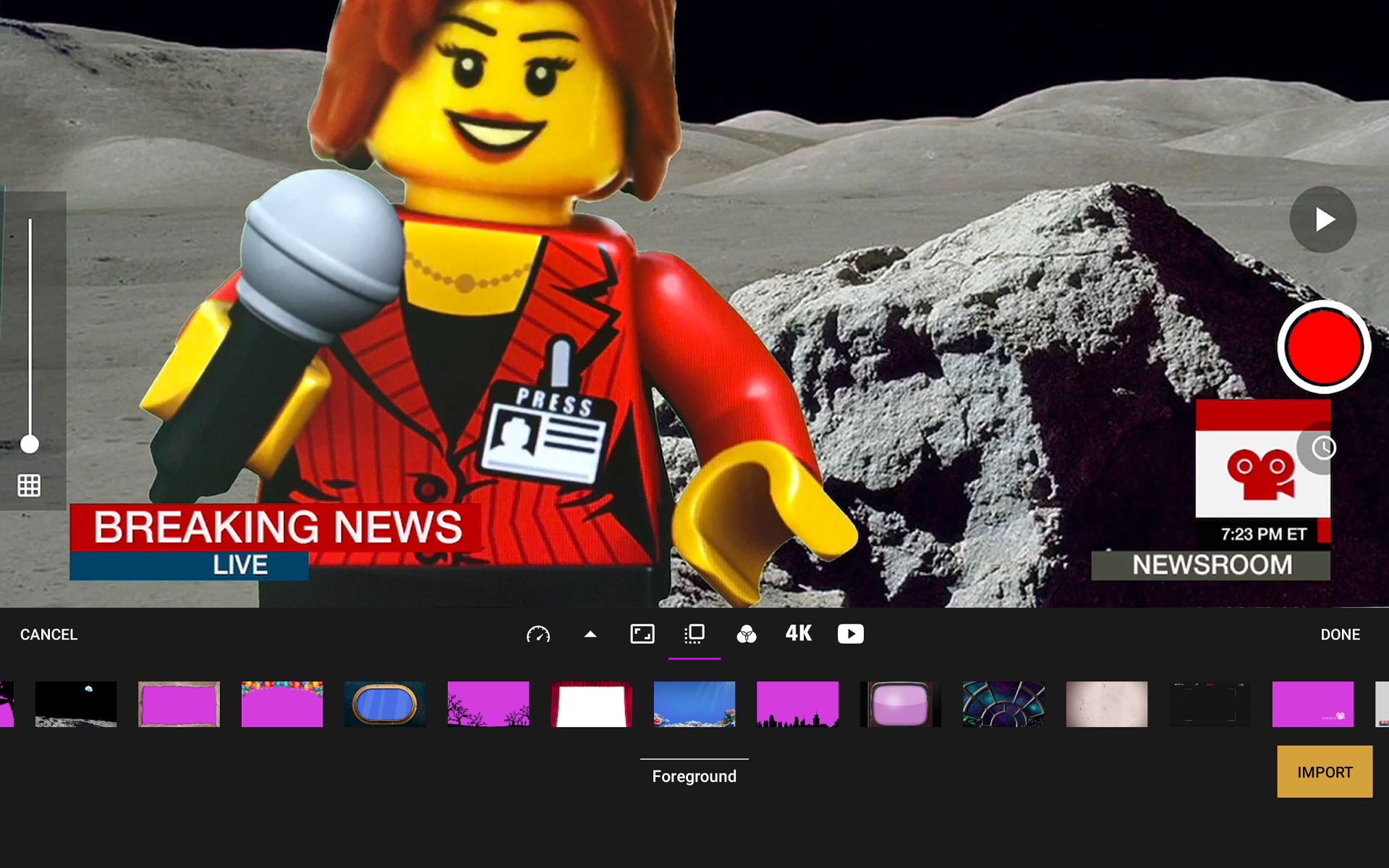This screenshot has height=868, width=1389.
Task: Pick the underwater ocean foreground thumbnail
Action: pyautogui.click(x=694, y=704)
